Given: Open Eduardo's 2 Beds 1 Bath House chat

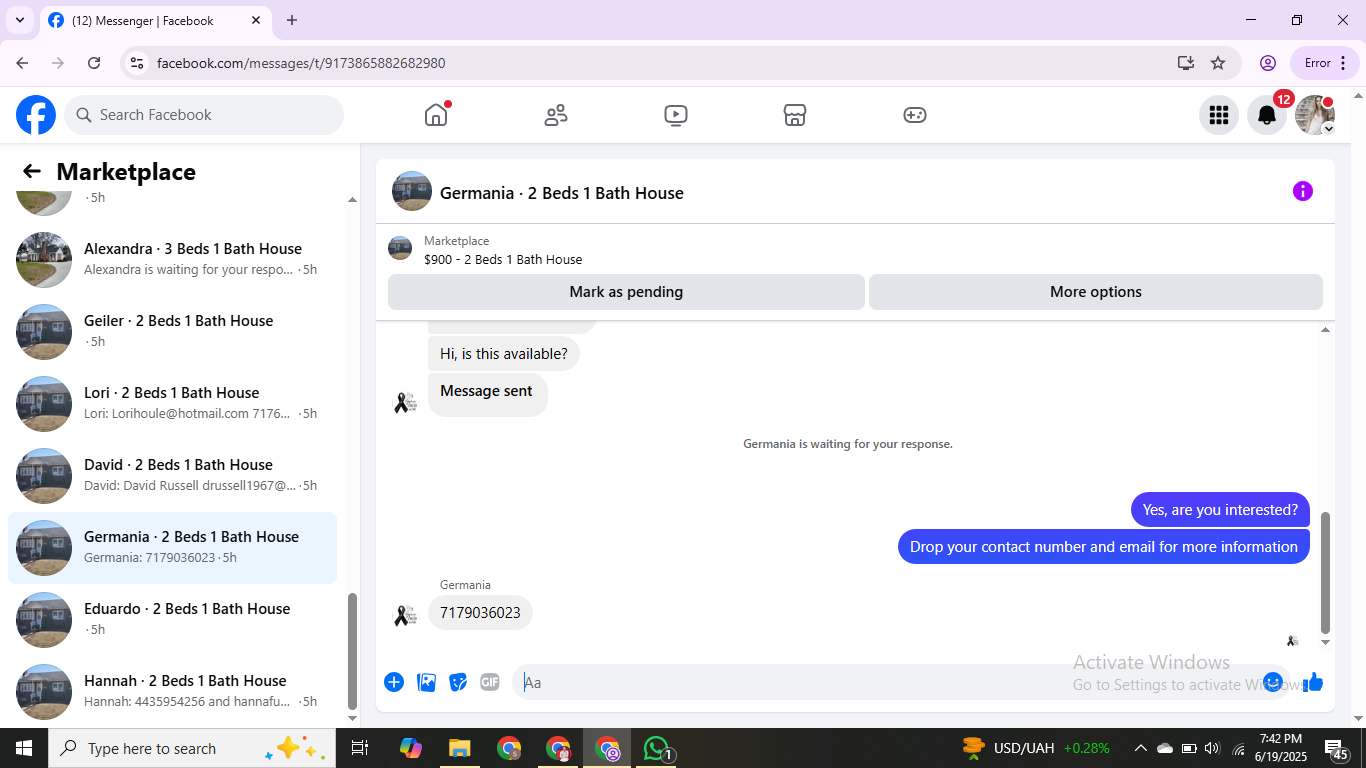Looking at the screenshot, I should pyautogui.click(x=172, y=620).
